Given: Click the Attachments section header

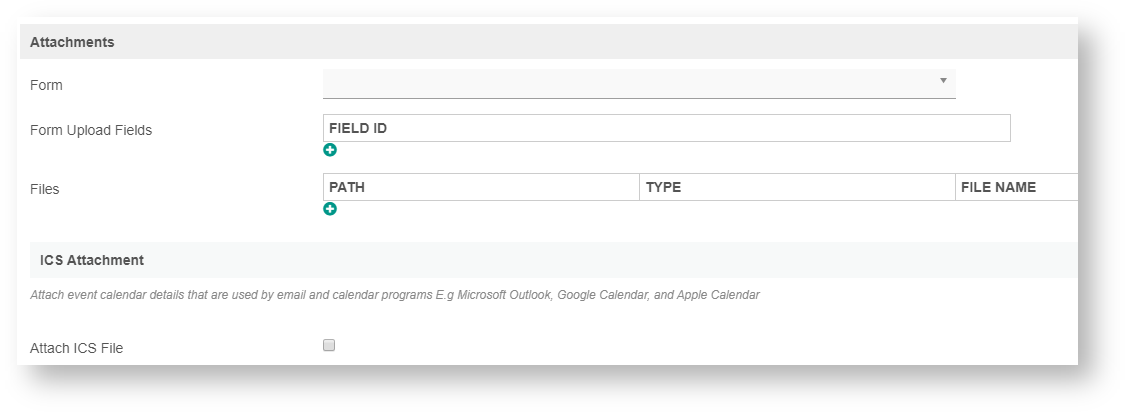Looking at the screenshot, I should tap(72, 42).
